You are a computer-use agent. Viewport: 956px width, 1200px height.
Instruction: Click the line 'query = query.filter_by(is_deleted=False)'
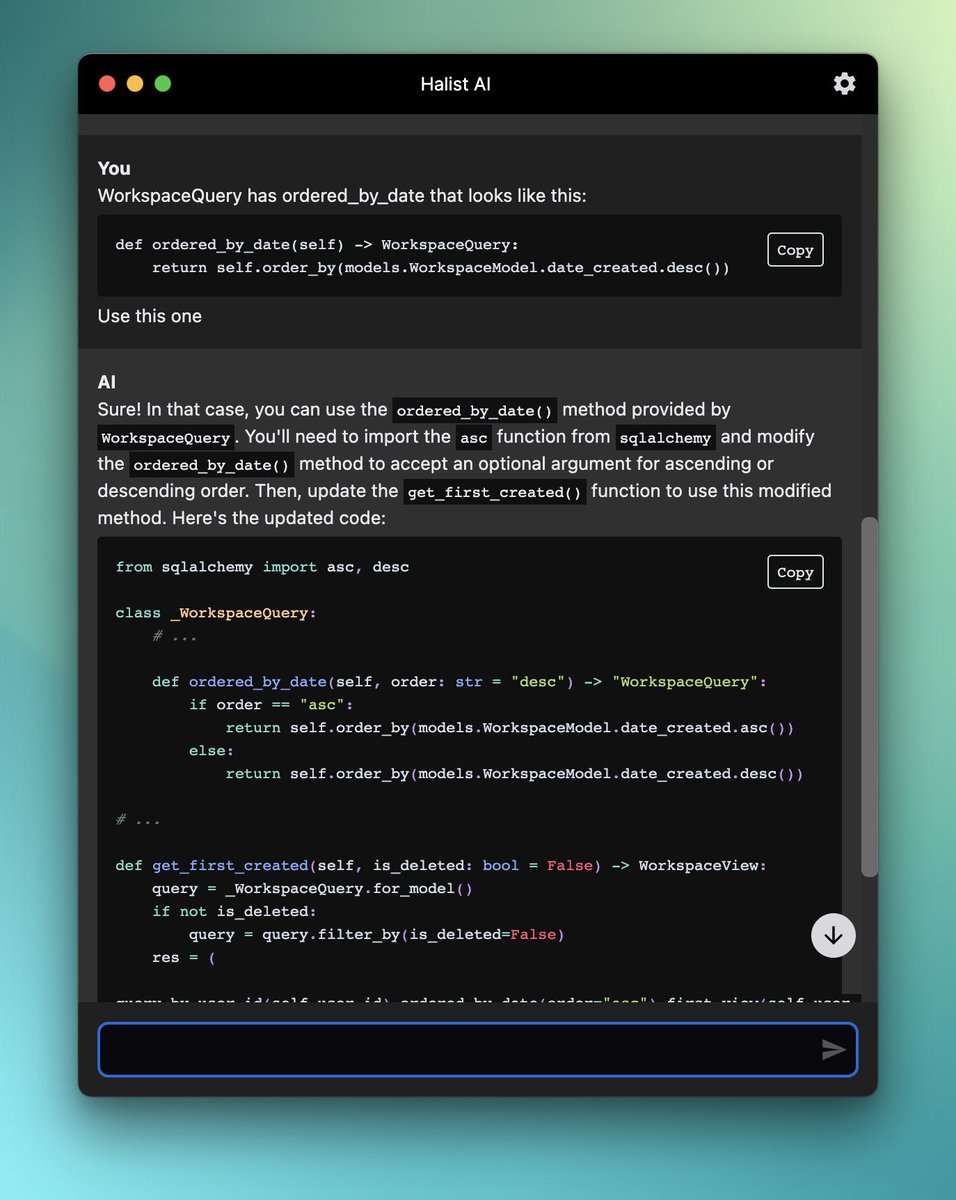[x=377, y=935]
